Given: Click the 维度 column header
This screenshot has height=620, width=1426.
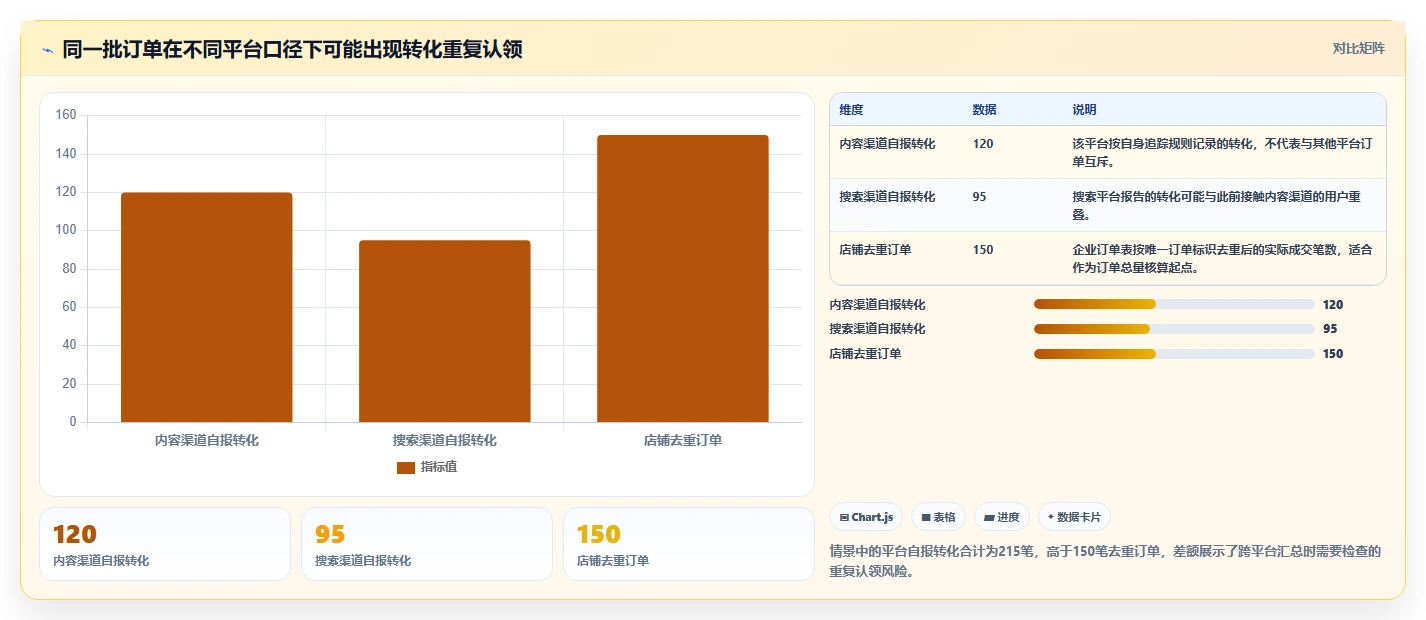Looking at the screenshot, I should pyautogui.click(x=851, y=110).
